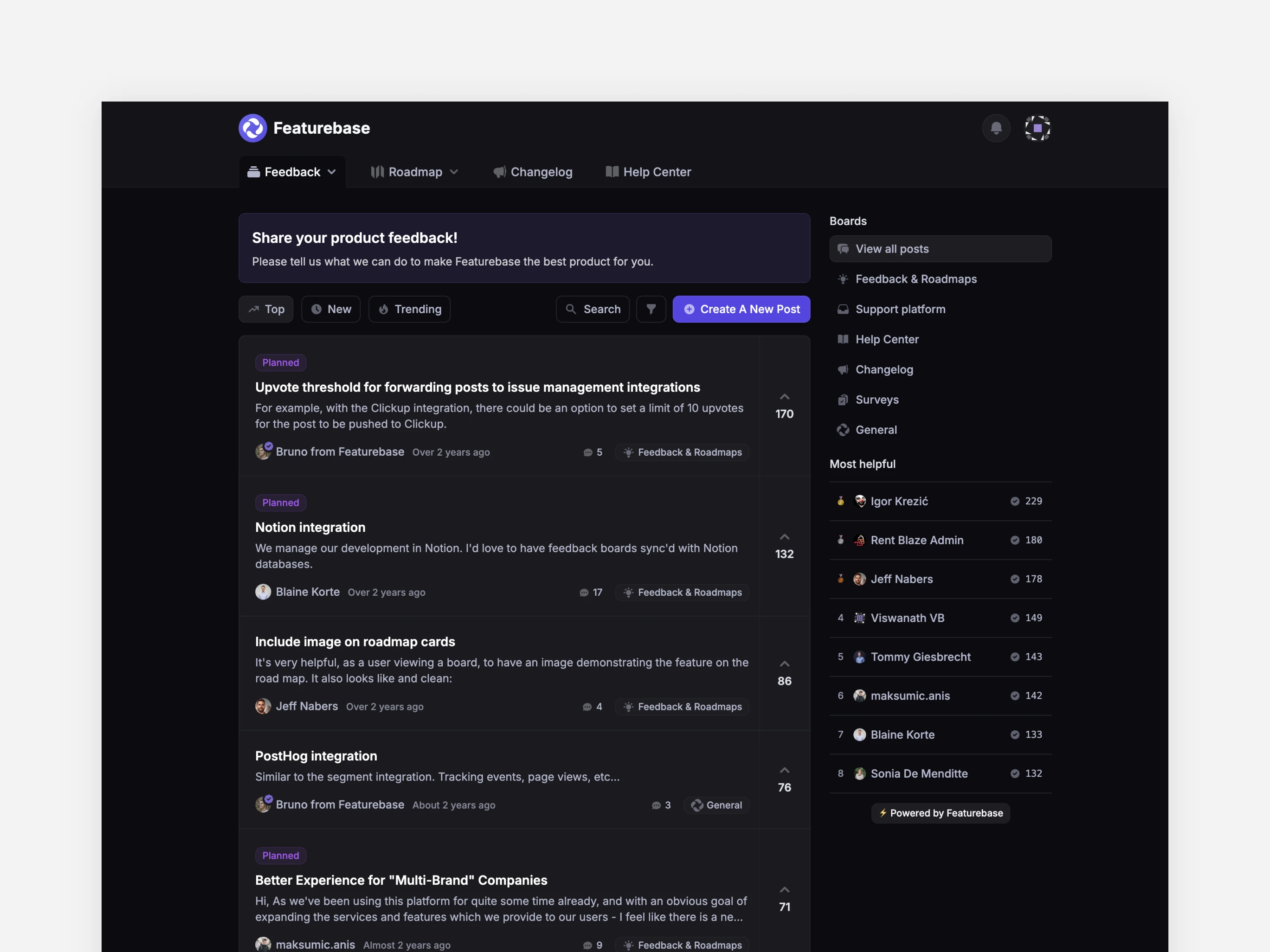Upvote the roadmap cards image post

tap(784, 665)
